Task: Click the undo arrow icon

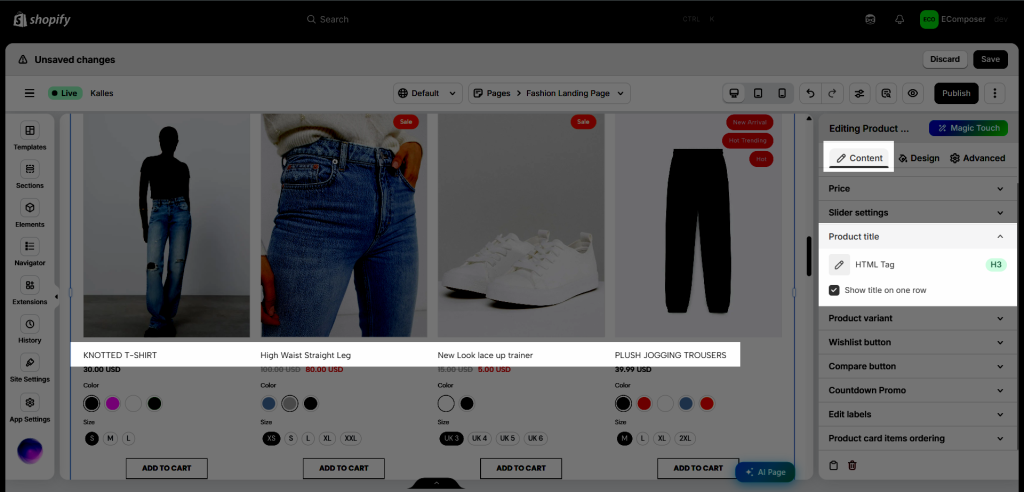Action: click(810, 93)
